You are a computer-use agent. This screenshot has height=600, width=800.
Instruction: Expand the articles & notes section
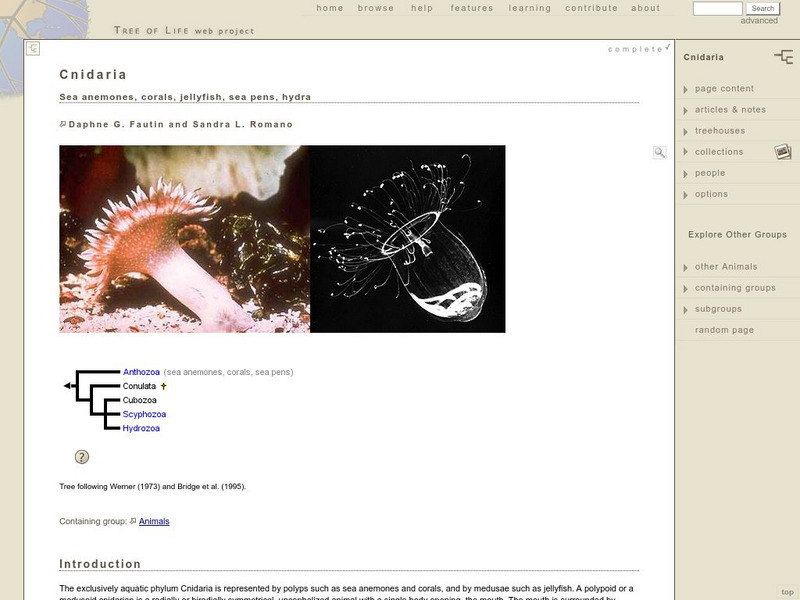724,109
